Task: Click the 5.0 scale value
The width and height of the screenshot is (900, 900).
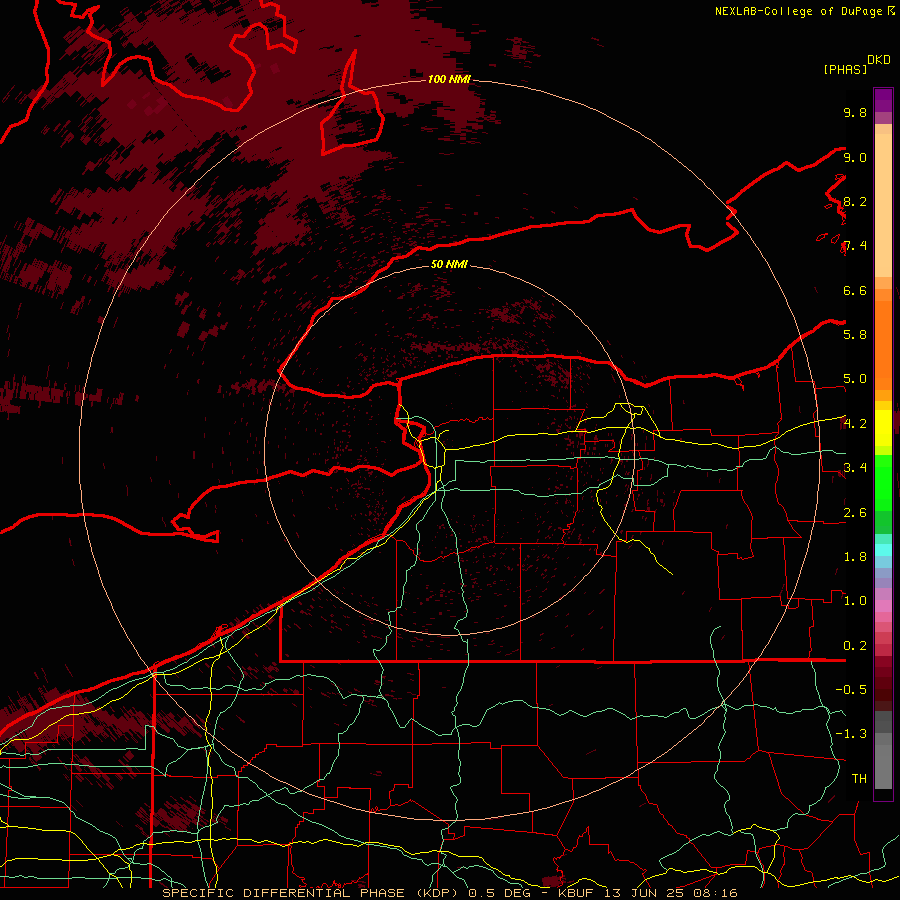Action: (x=855, y=379)
